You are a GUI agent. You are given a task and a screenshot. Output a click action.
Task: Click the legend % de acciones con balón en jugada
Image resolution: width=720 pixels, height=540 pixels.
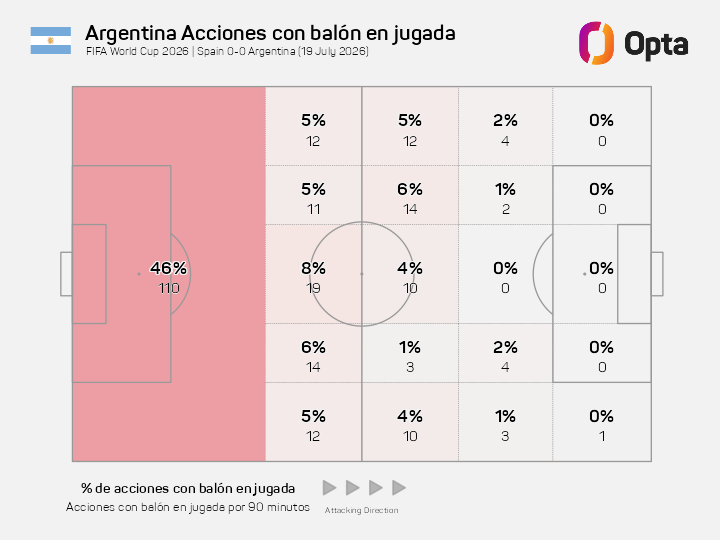click(x=188, y=488)
